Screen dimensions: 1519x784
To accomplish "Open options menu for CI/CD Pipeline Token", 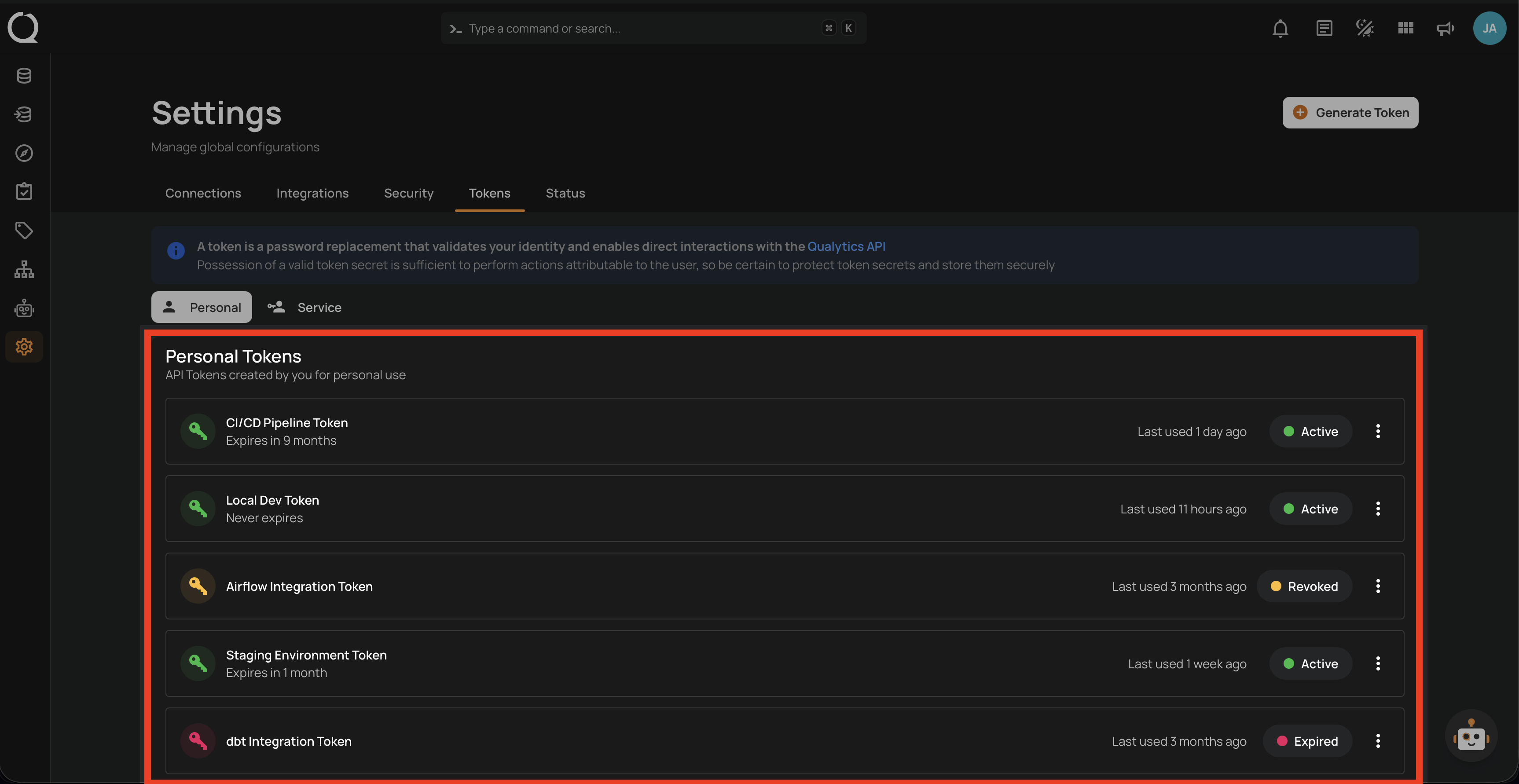I will pyautogui.click(x=1378, y=432).
